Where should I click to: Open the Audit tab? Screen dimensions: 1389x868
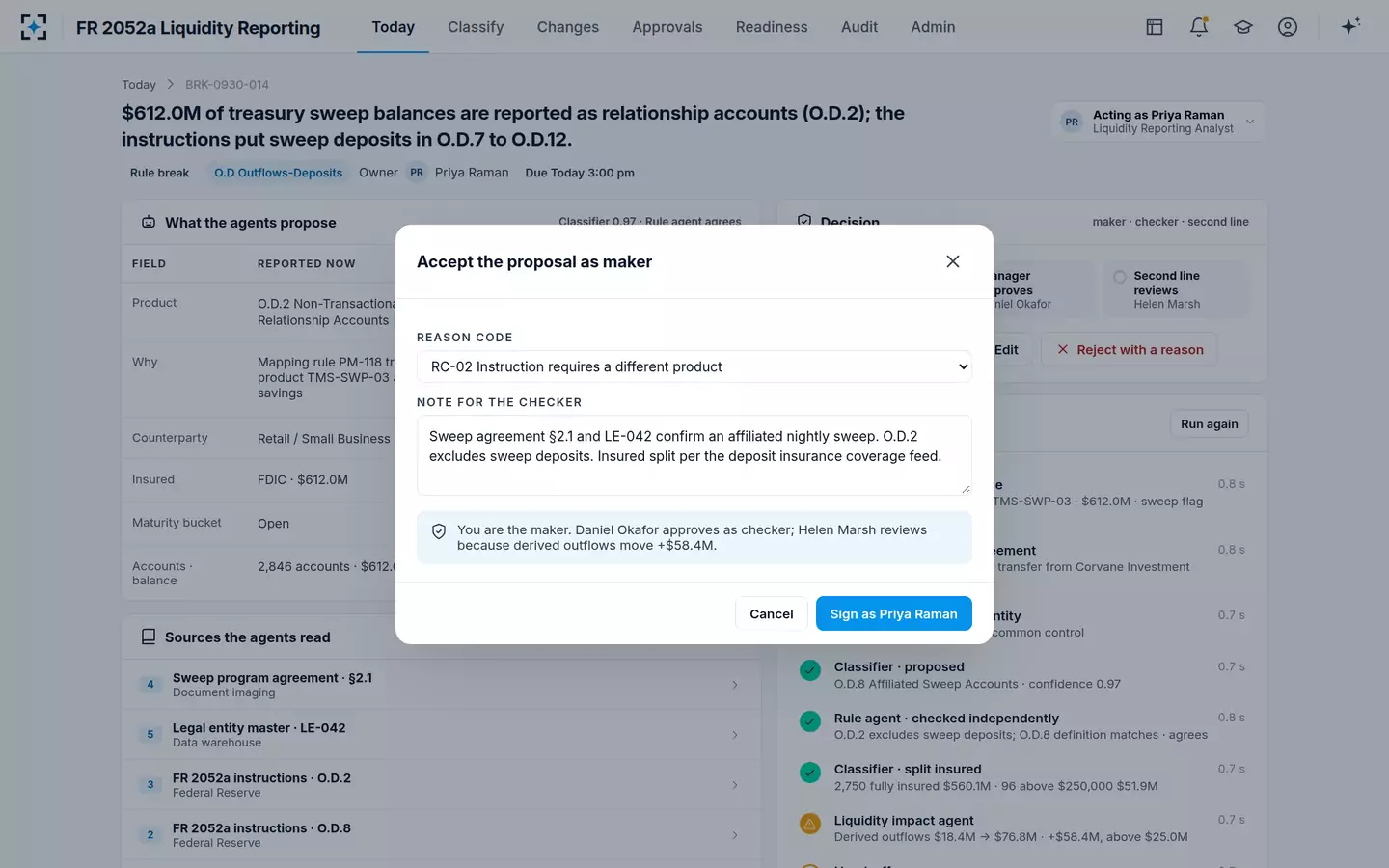coord(859,27)
